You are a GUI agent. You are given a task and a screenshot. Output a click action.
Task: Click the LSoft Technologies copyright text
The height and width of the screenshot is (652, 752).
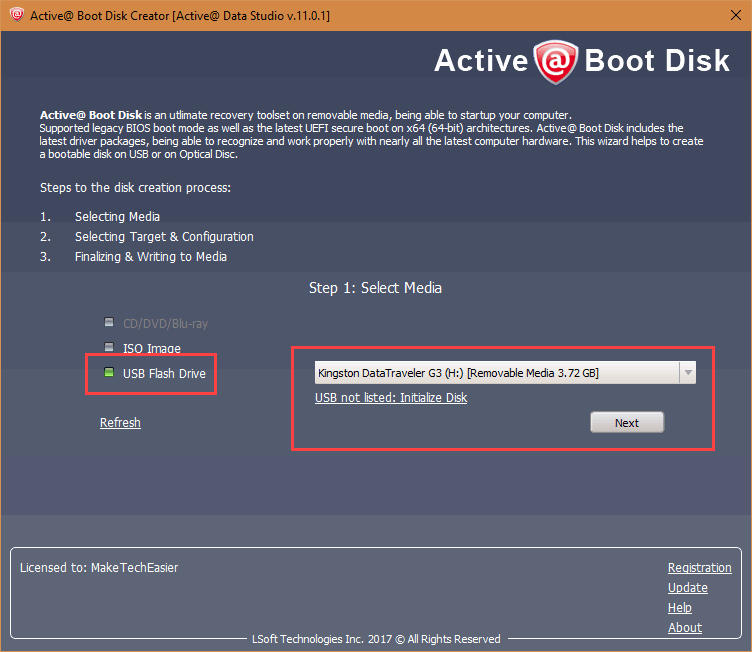pyautogui.click(x=376, y=639)
